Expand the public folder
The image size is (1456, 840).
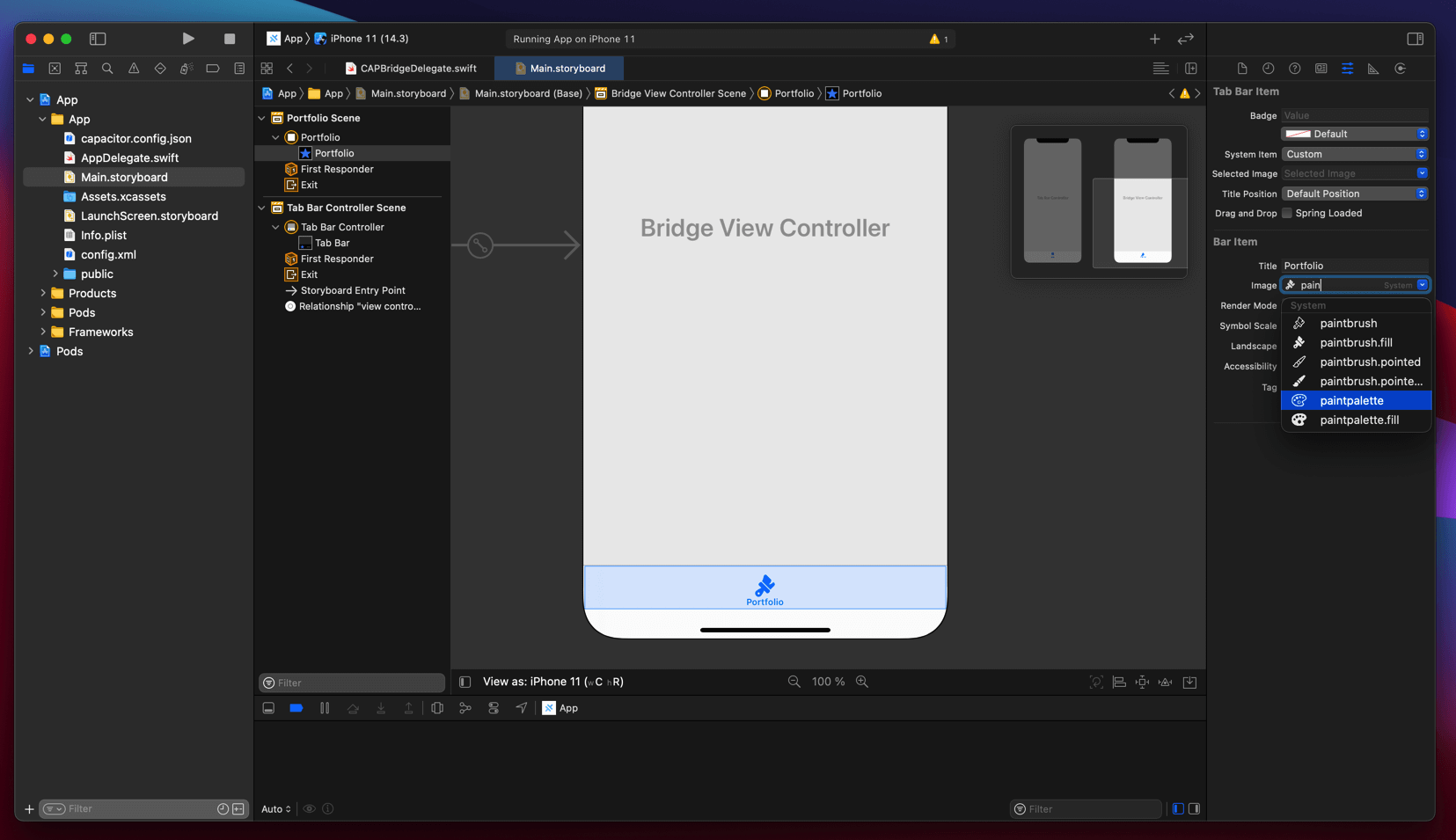(55, 274)
